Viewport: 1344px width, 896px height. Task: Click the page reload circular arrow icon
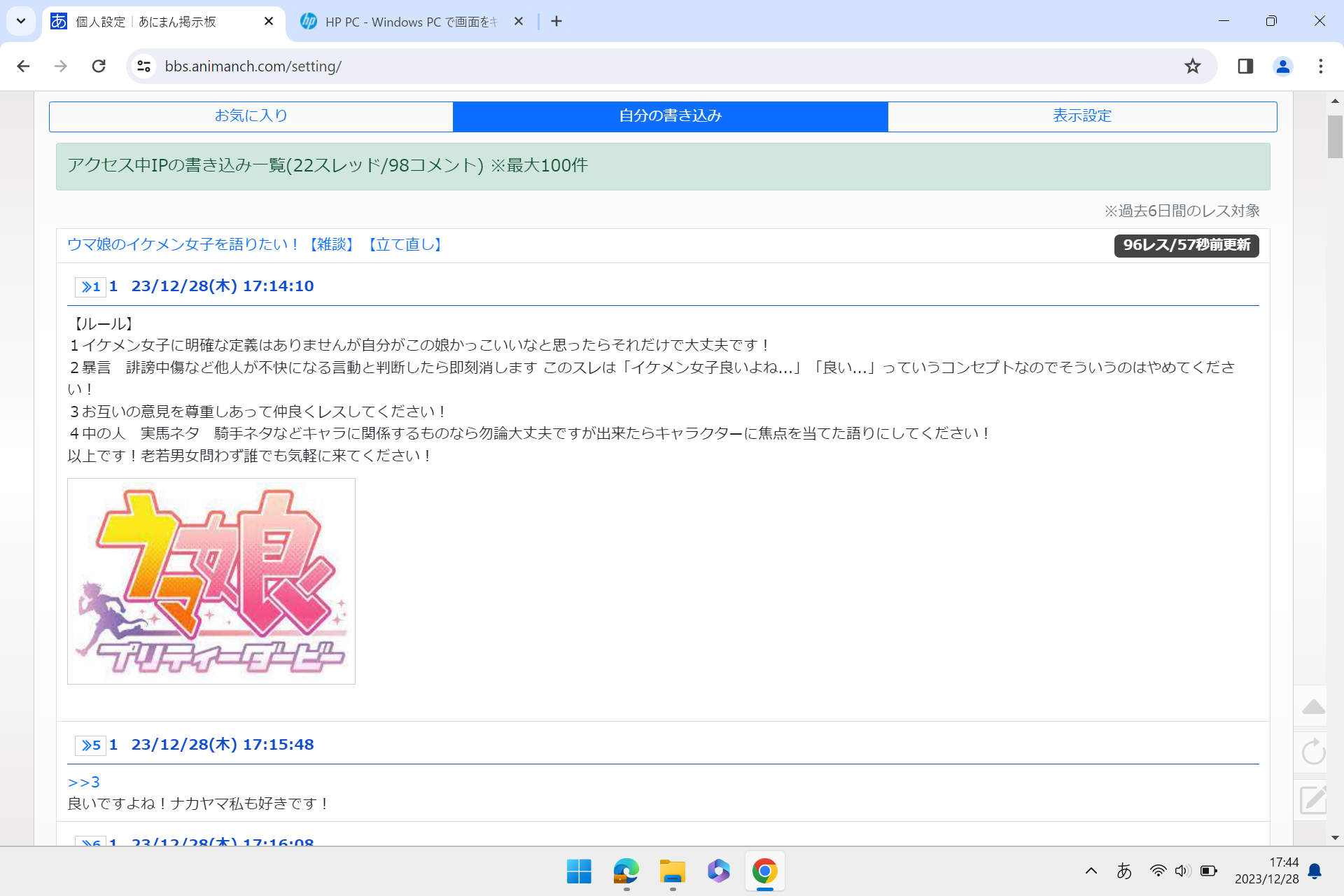click(x=1313, y=752)
